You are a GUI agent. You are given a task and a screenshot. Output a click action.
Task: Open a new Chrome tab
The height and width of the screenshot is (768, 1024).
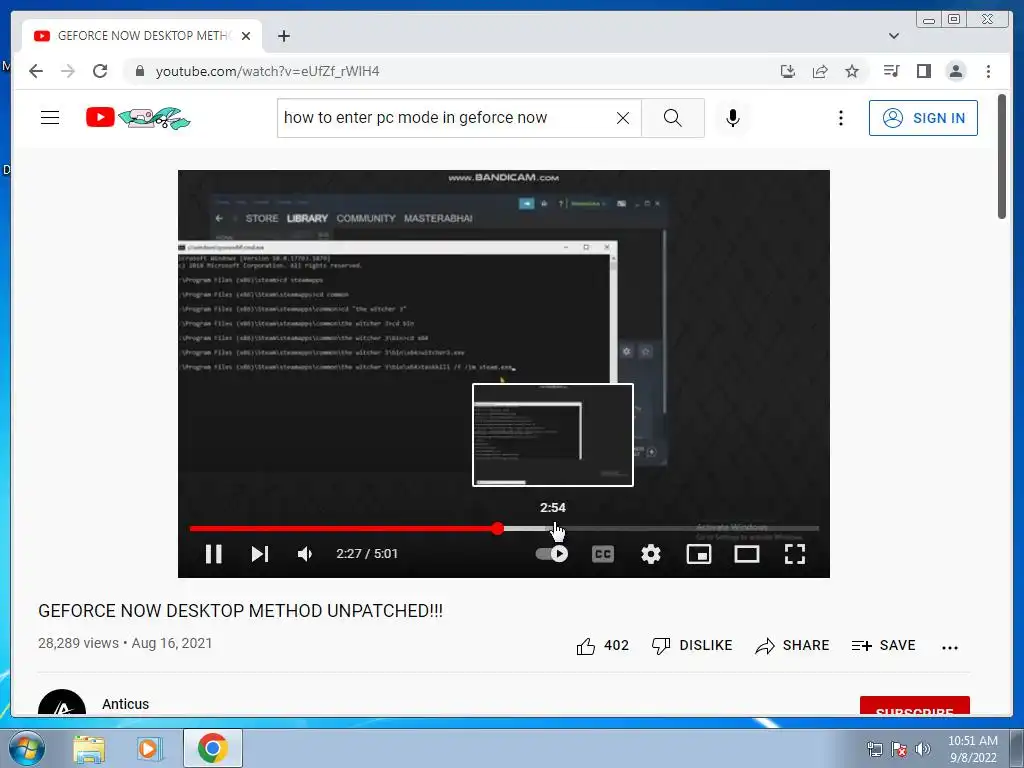pos(283,36)
